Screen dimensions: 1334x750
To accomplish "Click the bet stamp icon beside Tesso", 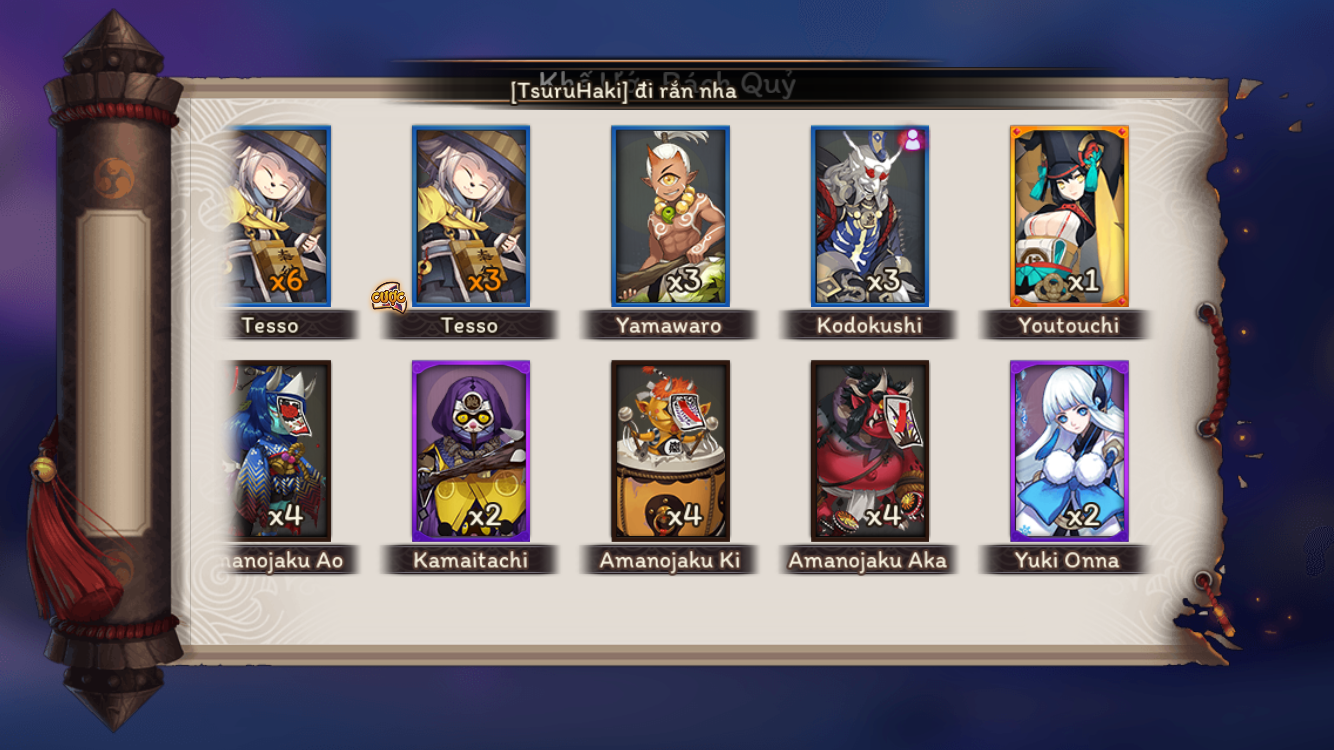I will click(388, 297).
